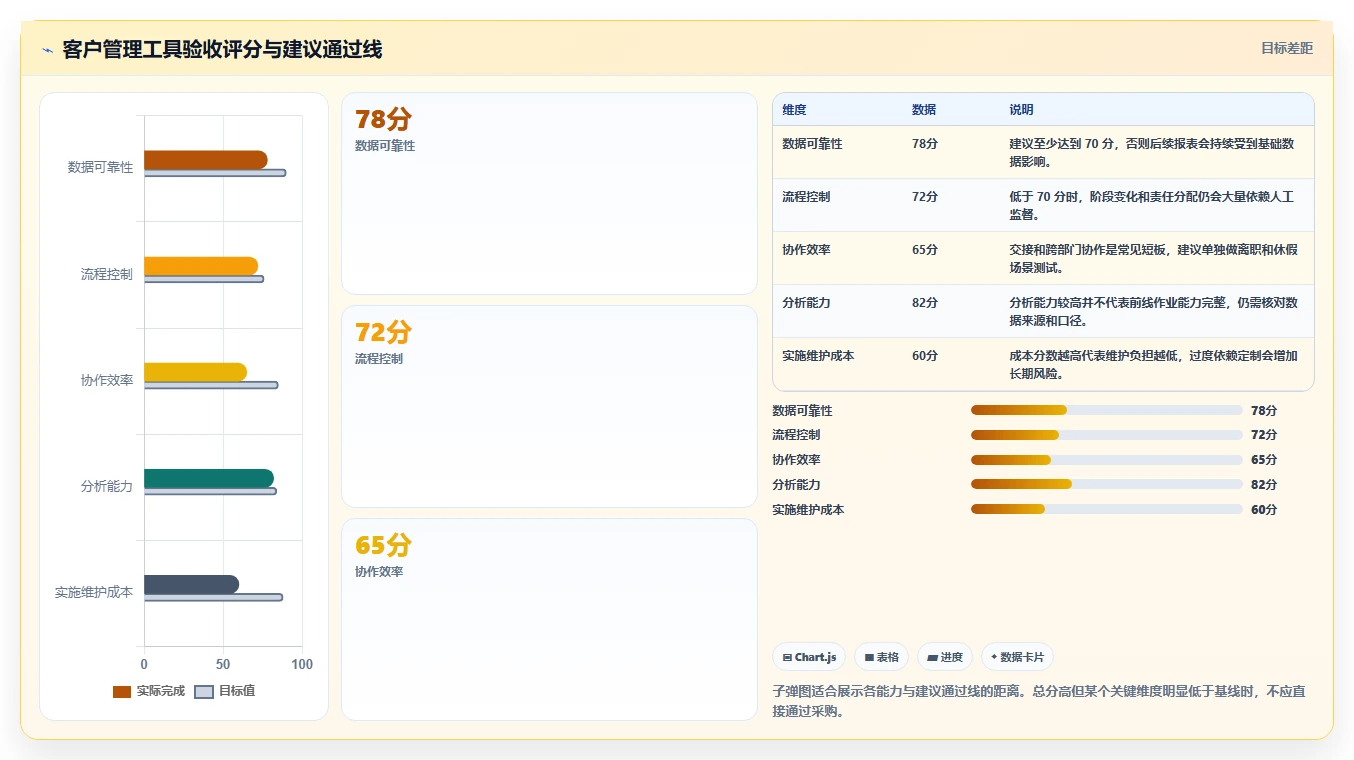Click the 数据 column header
This screenshot has width=1354, height=760.
click(924, 109)
